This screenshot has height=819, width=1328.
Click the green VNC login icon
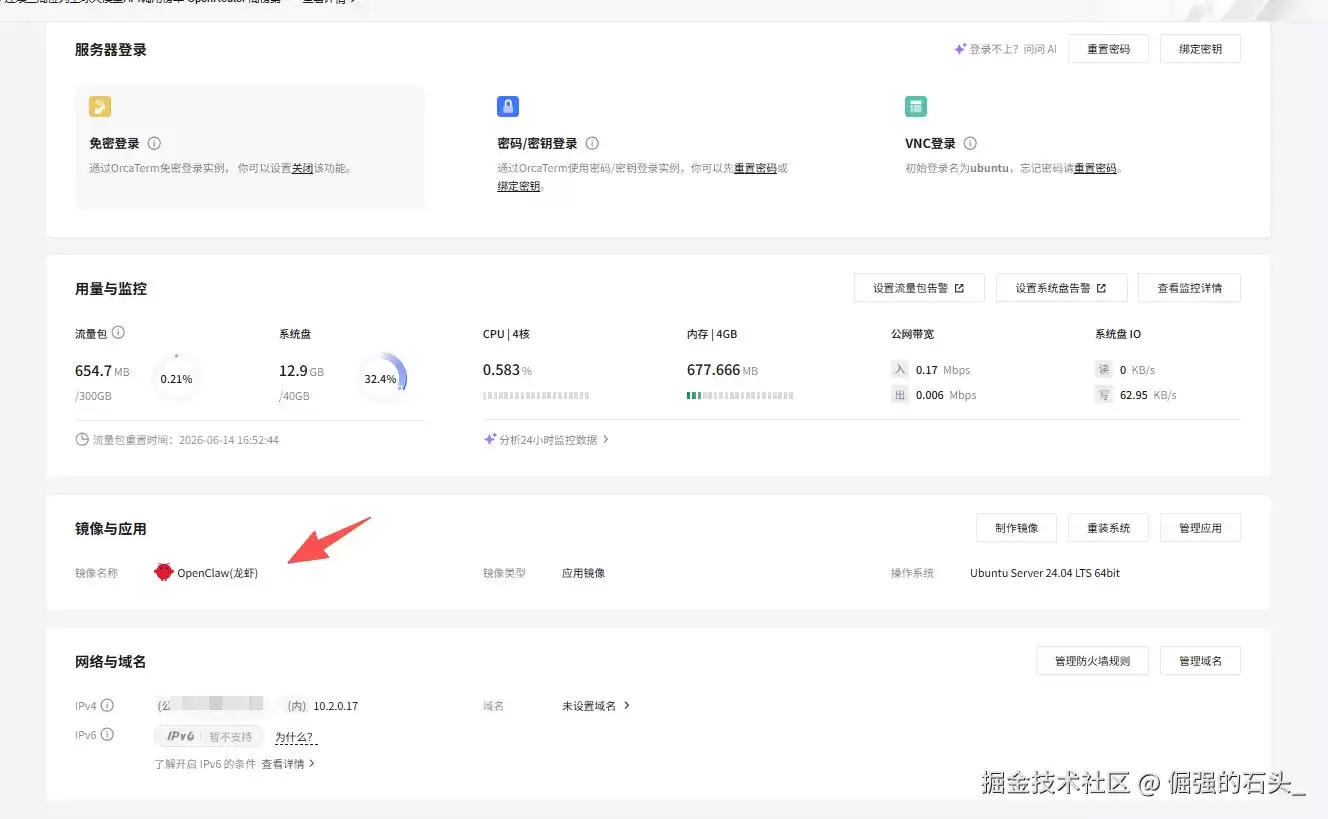coord(916,107)
